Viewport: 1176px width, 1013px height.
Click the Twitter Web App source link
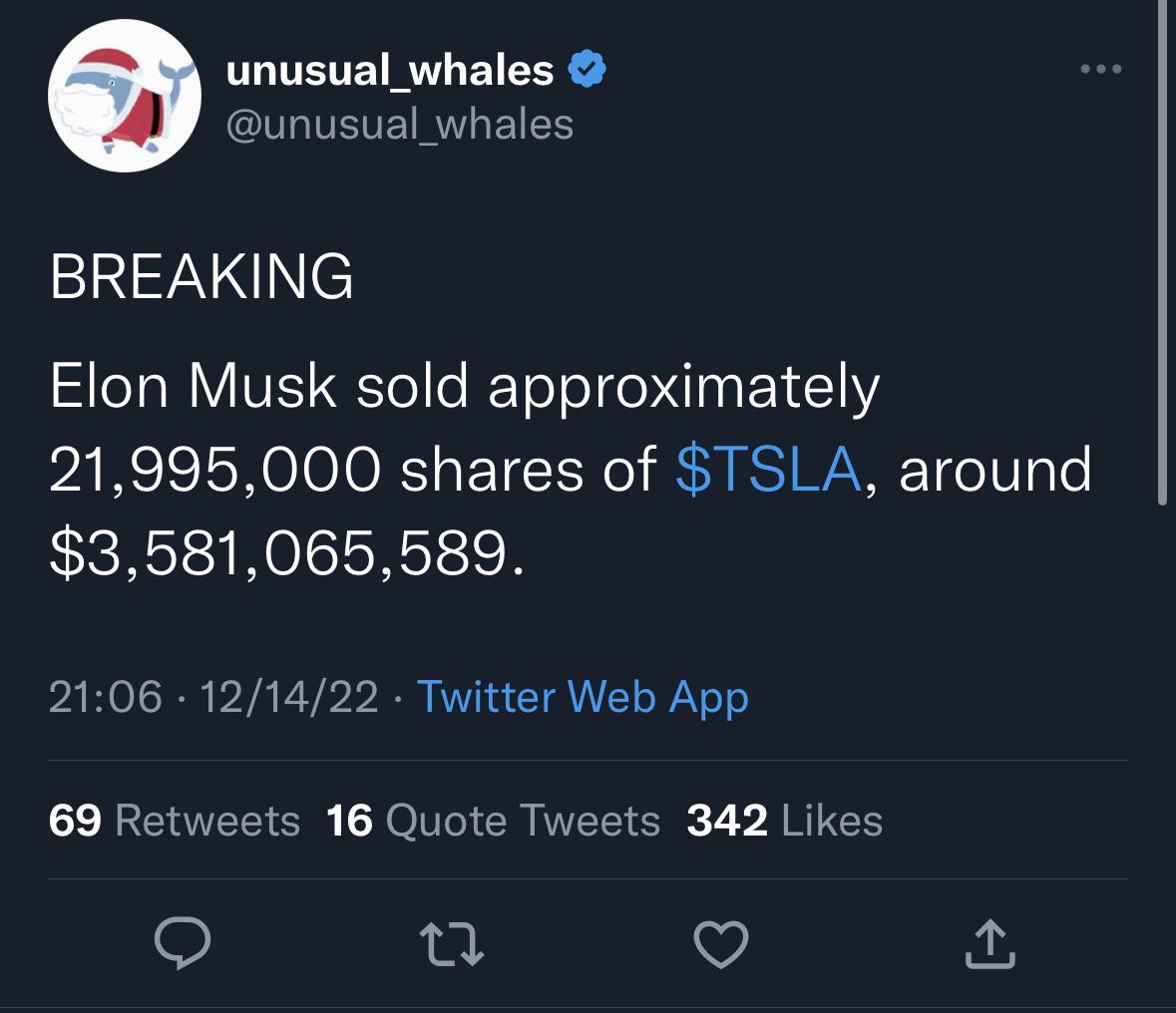[x=583, y=696]
